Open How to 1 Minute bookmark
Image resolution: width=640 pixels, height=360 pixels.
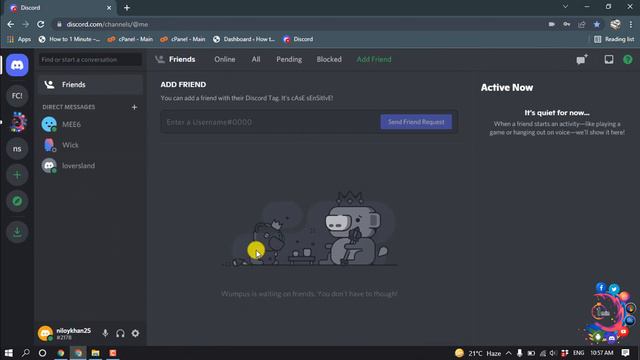click(69, 39)
